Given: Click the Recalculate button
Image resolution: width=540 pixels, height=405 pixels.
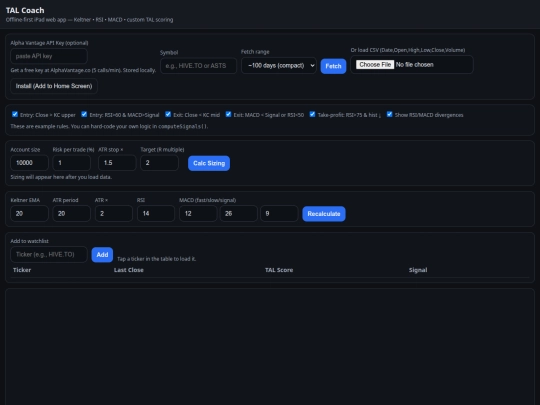Looking at the screenshot, I should [324, 214].
